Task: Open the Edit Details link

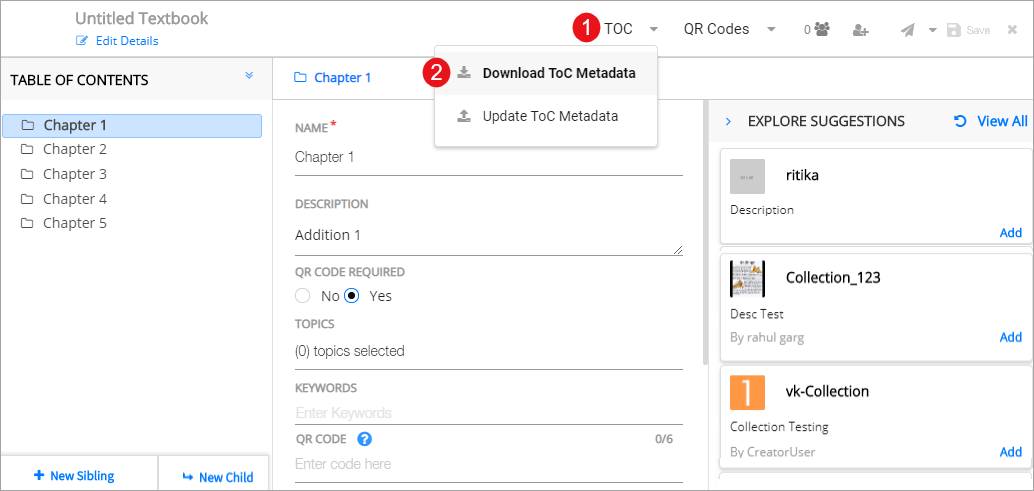Action: pos(117,41)
